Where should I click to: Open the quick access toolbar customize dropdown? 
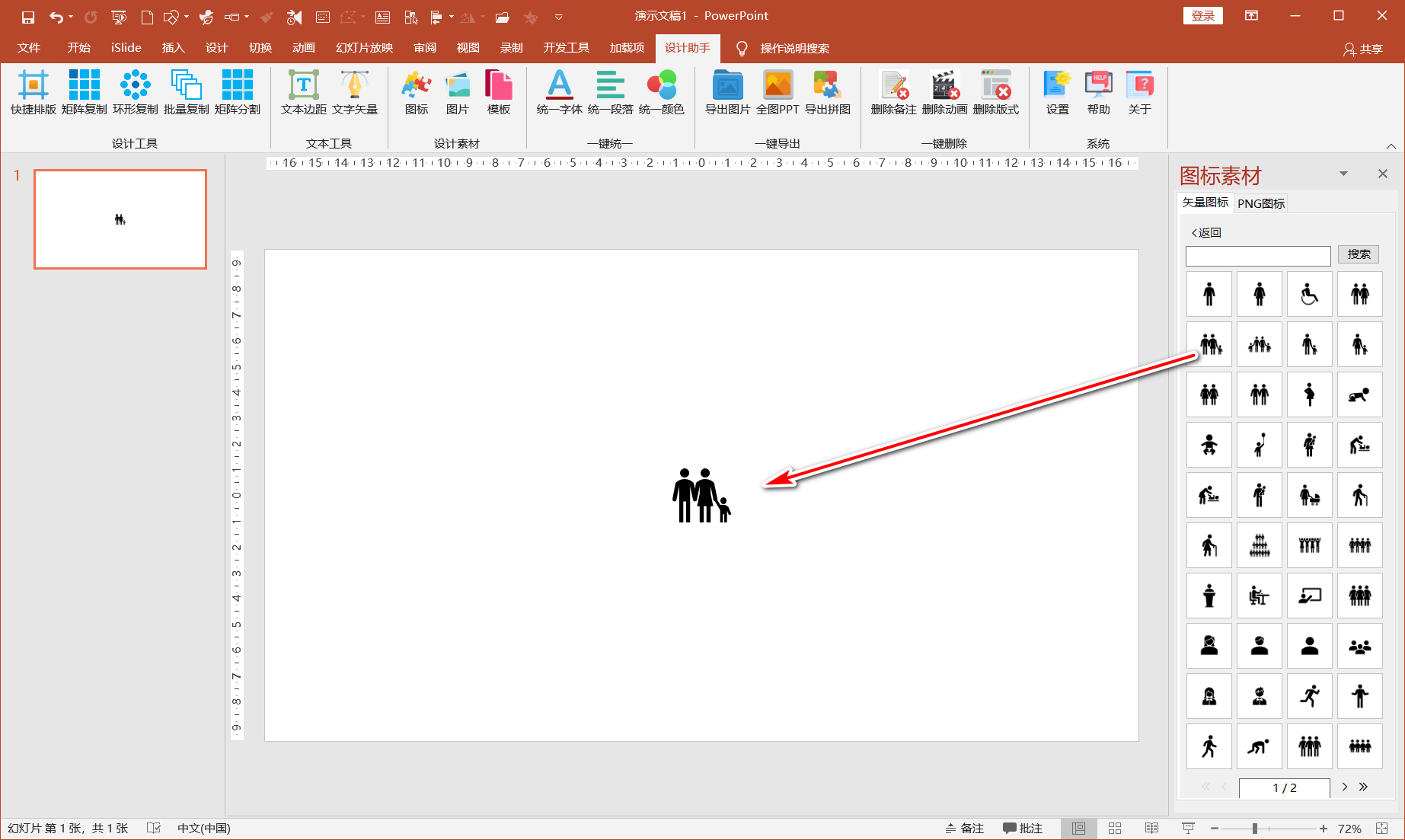coord(558,17)
